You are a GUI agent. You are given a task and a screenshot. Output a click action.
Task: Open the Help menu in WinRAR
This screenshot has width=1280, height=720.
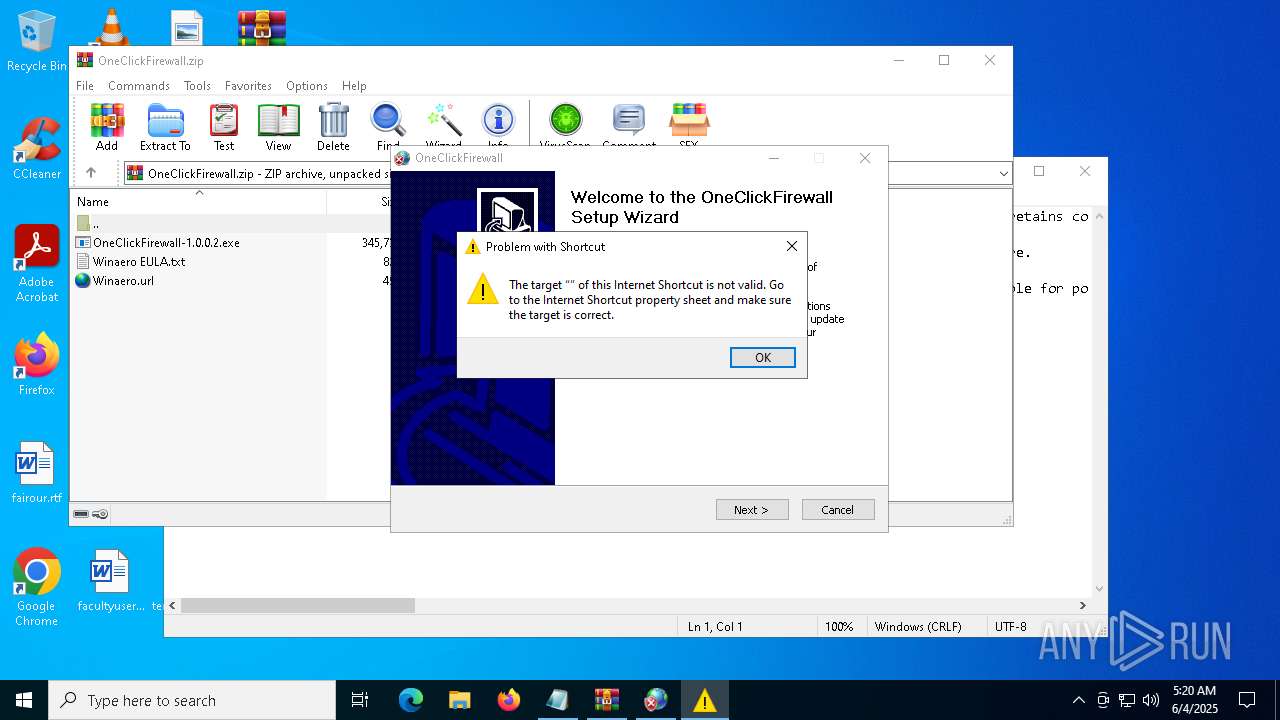pos(354,86)
